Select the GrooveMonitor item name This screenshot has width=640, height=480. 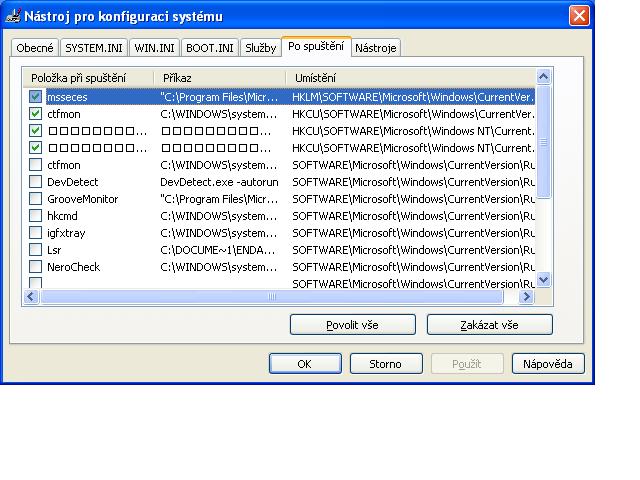pyautogui.click(x=82, y=199)
